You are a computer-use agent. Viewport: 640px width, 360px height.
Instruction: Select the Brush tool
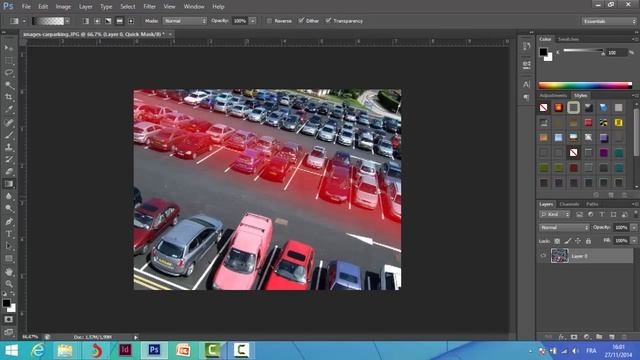pyautogui.click(x=9, y=135)
